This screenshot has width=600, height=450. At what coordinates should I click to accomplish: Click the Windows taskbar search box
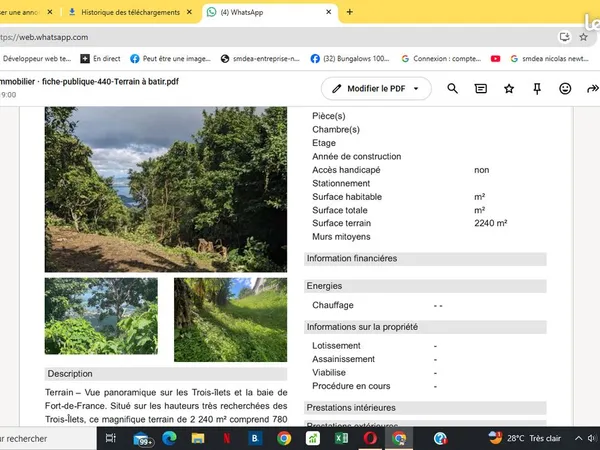[48, 439]
